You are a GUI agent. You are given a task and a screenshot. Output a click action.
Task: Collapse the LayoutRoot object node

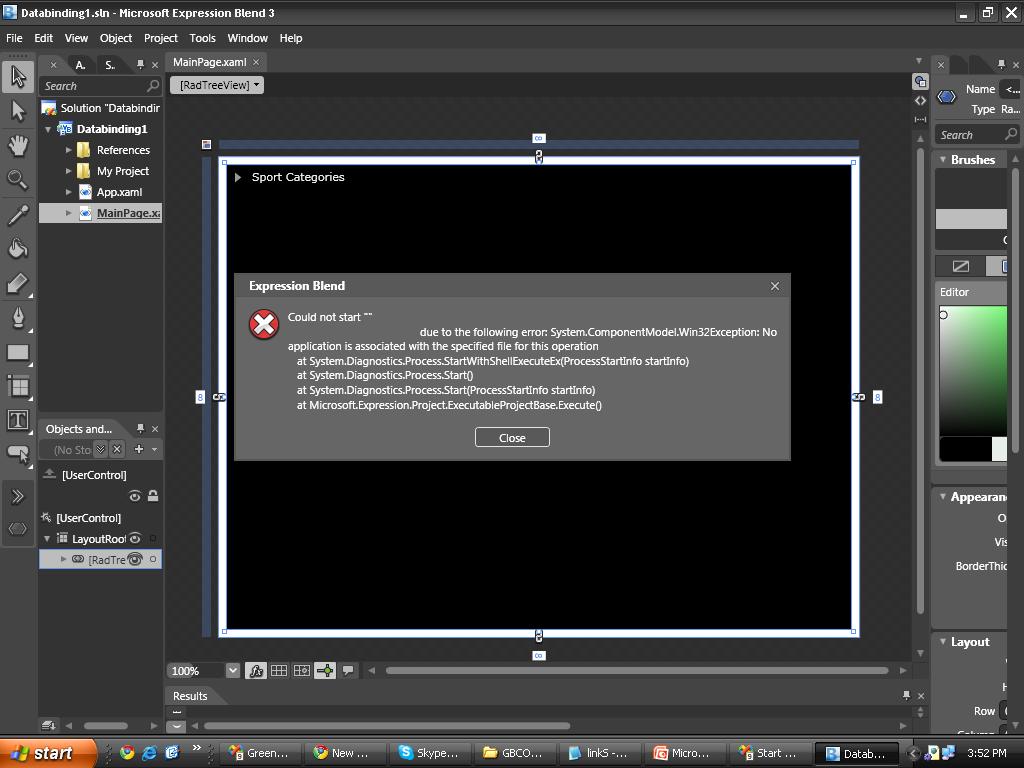(47, 539)
